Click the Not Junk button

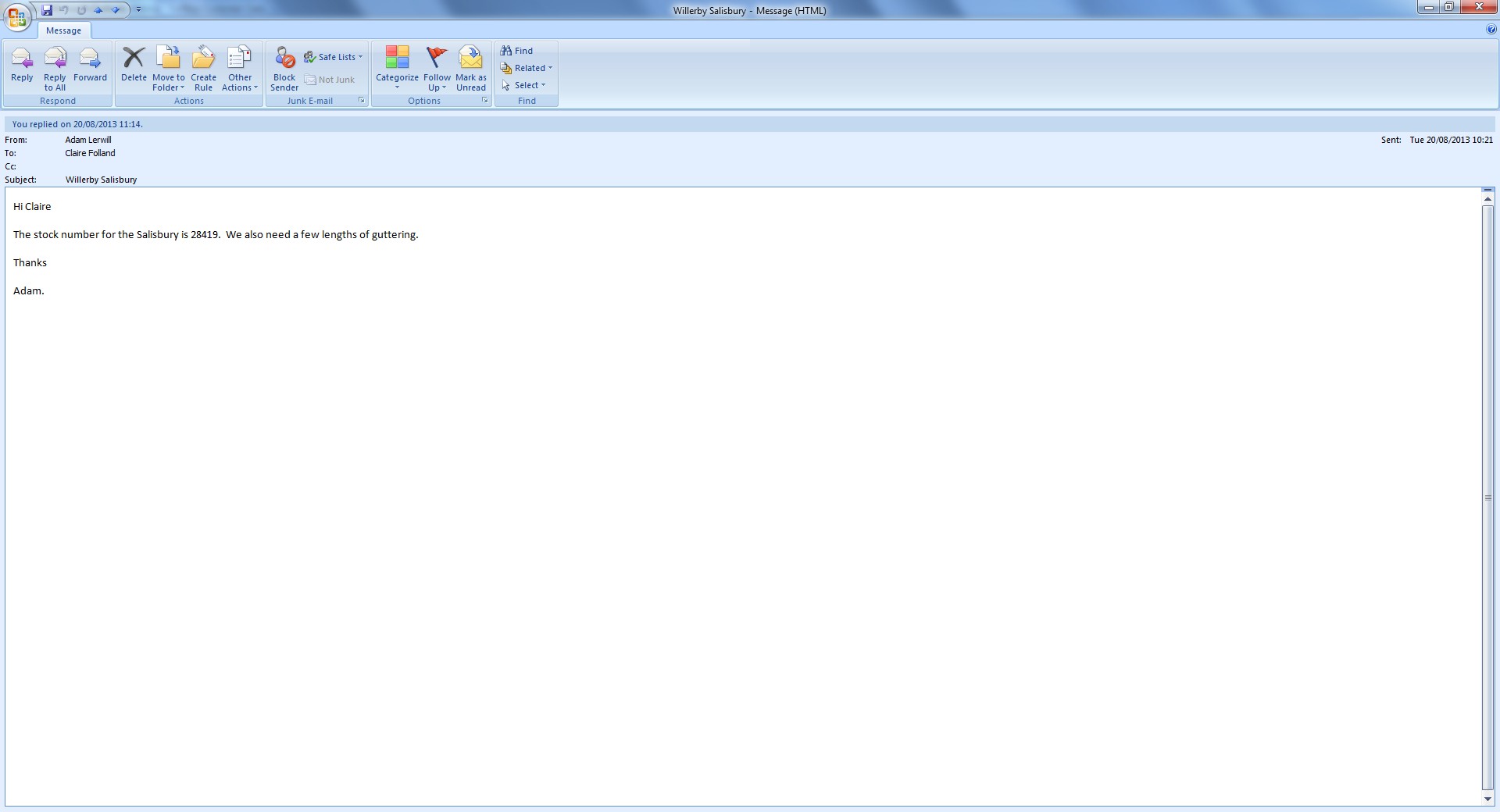coord(330,80)
